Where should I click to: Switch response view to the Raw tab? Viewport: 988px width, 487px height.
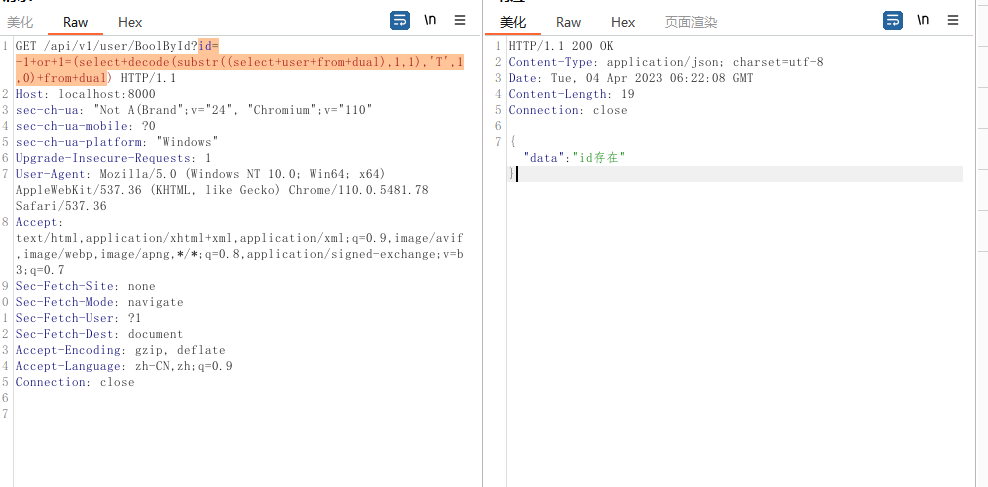click(x=568, y=22)
